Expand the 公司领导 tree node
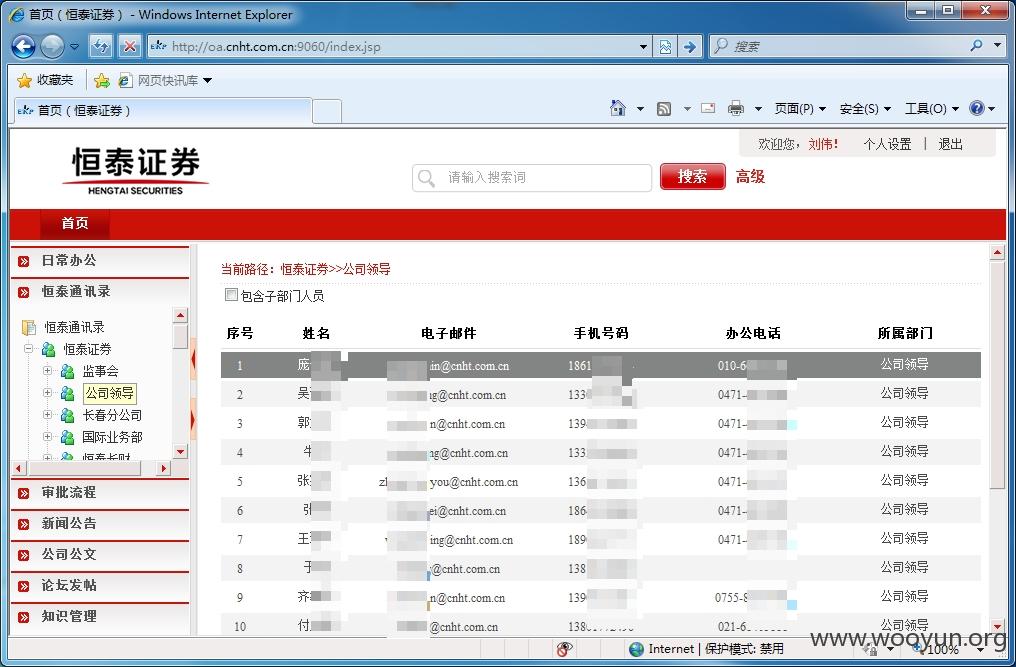This screenshot has height=667, width=1016. [x=47, y=393]
